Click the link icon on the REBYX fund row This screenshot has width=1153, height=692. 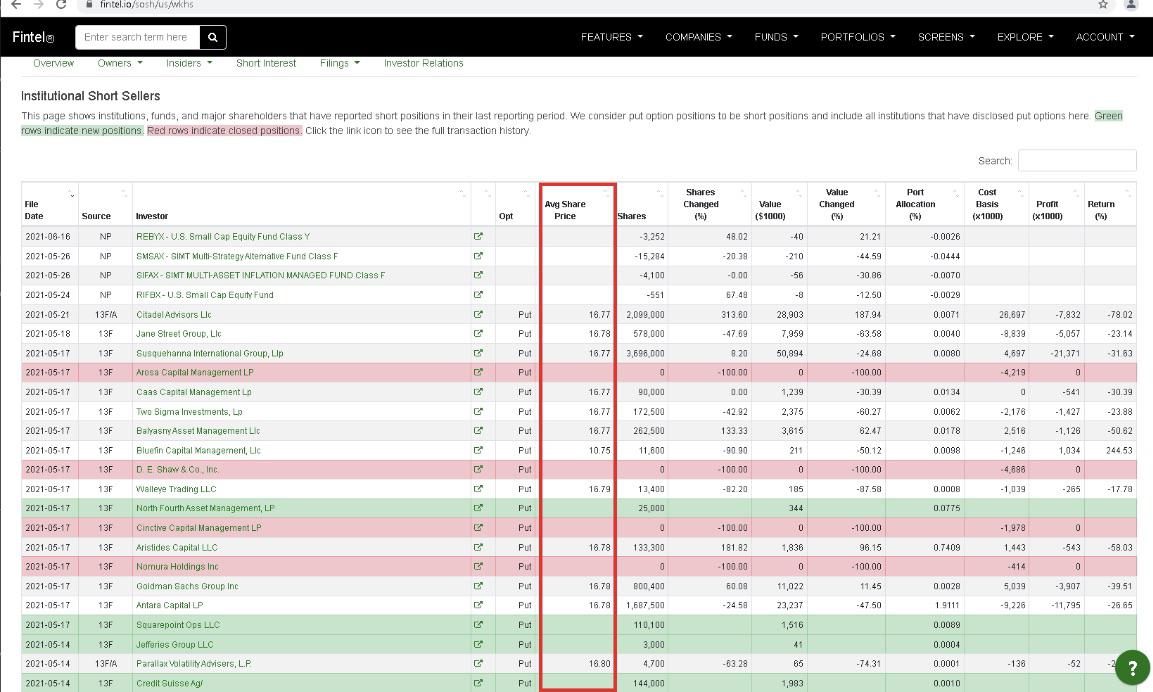pyautogui.click(x=479, y=236)
